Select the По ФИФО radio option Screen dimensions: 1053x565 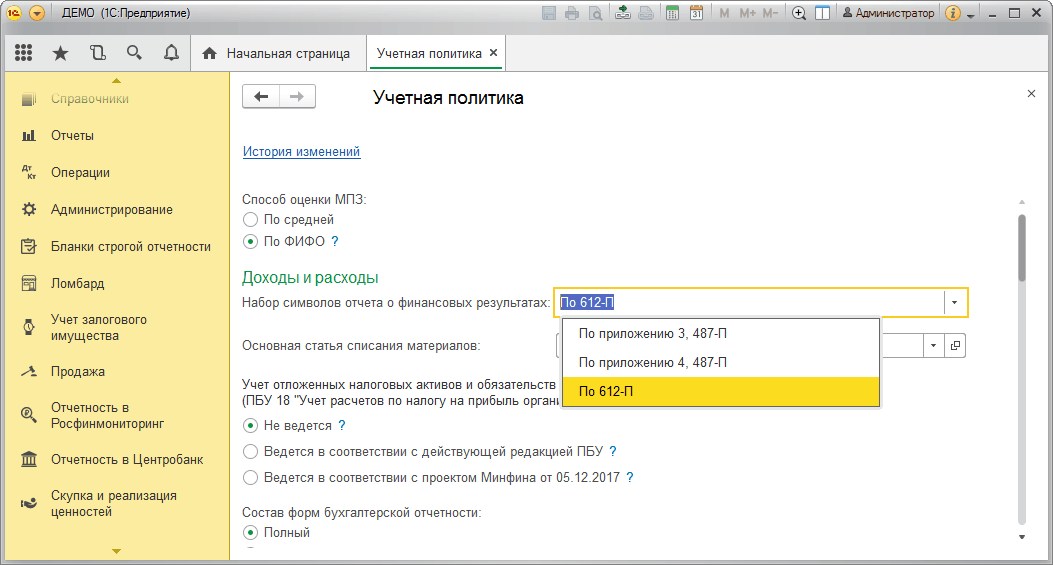pos(250,241)
